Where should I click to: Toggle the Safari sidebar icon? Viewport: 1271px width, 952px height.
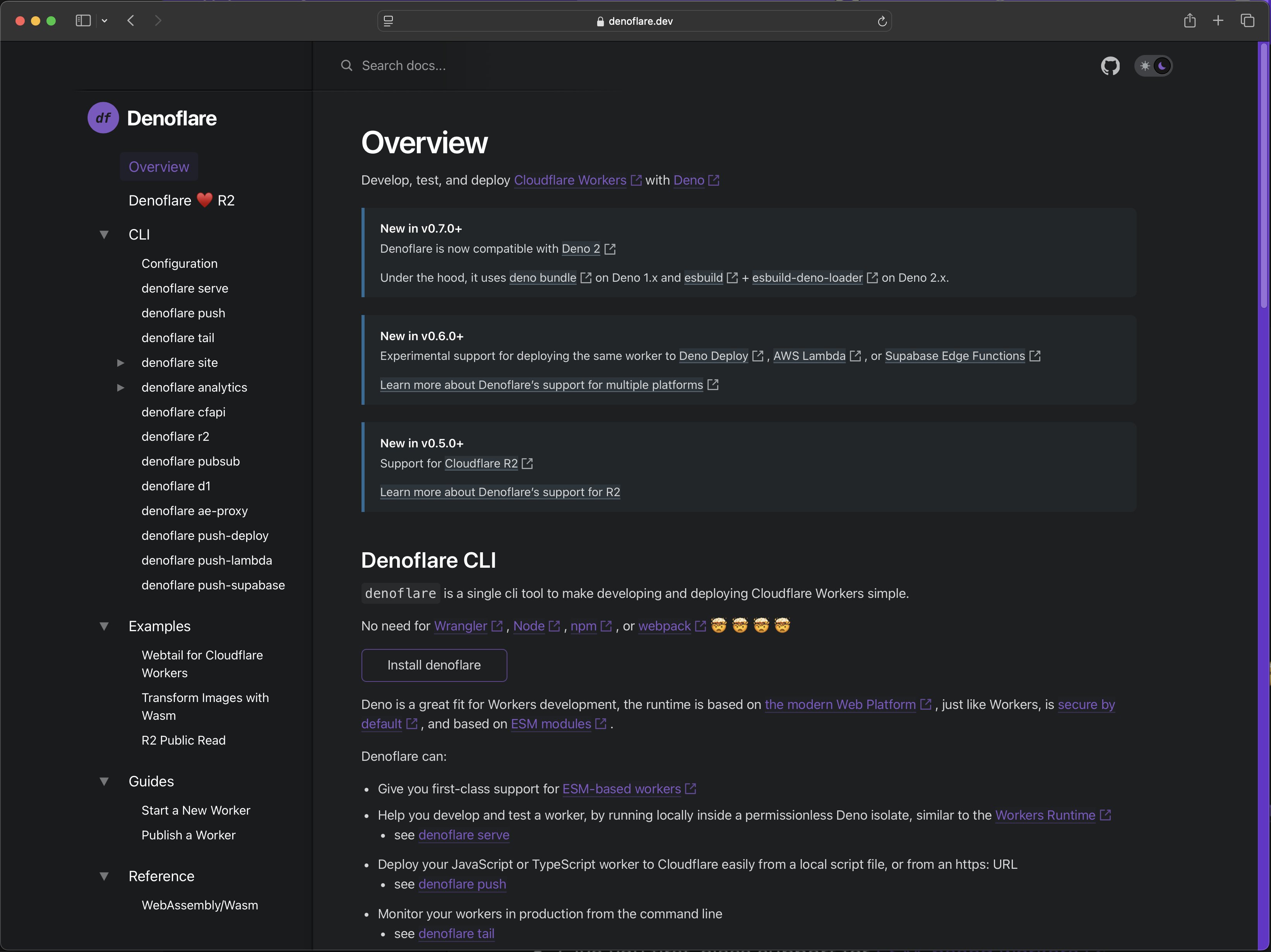point(83,21)
